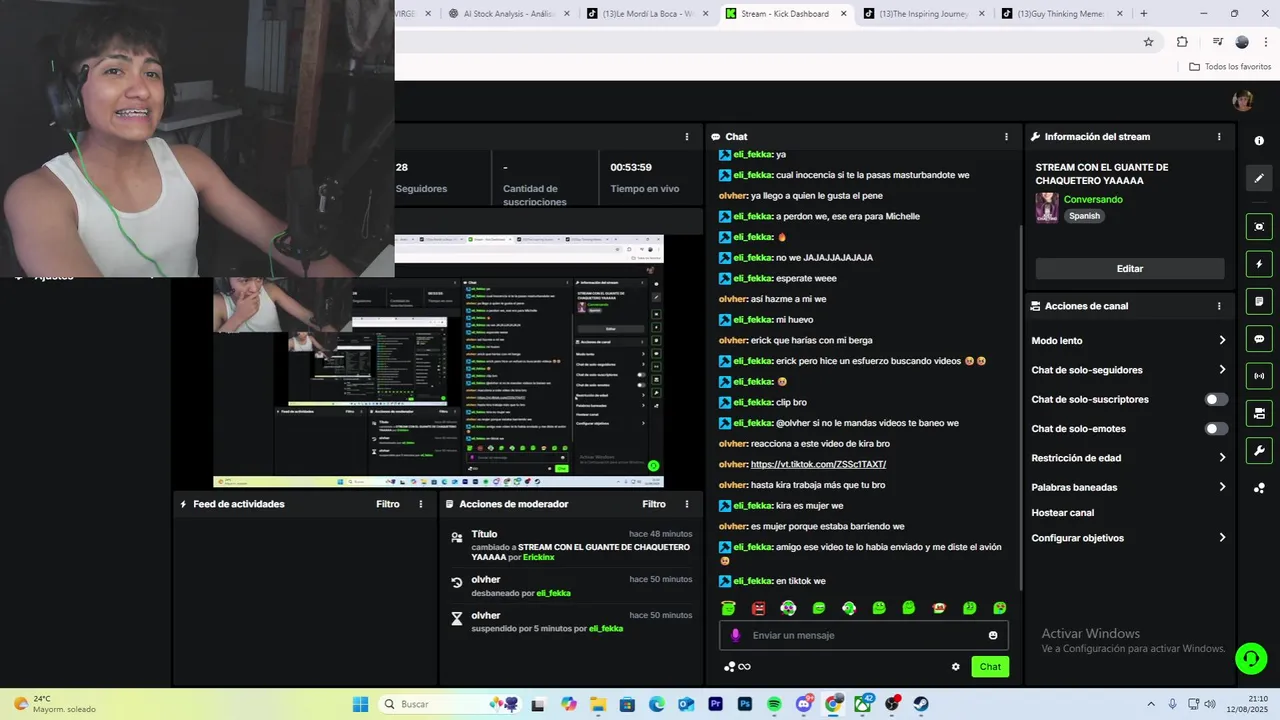Open the green support headset bubble
The image size is (1280, 720).
[x=1251, y=658]
